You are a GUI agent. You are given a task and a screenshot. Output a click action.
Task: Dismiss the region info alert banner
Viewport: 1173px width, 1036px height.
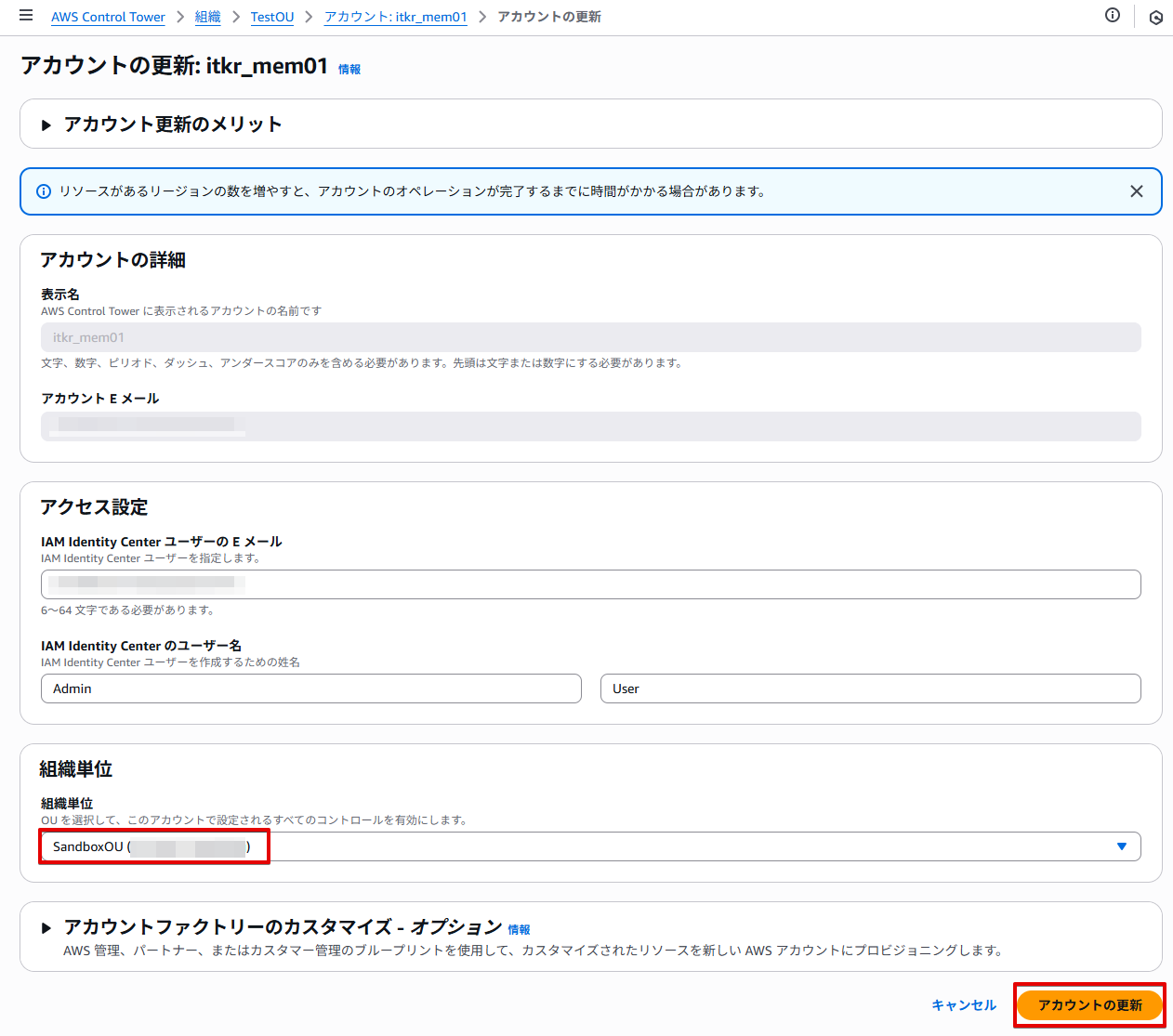coord(1136,191)
